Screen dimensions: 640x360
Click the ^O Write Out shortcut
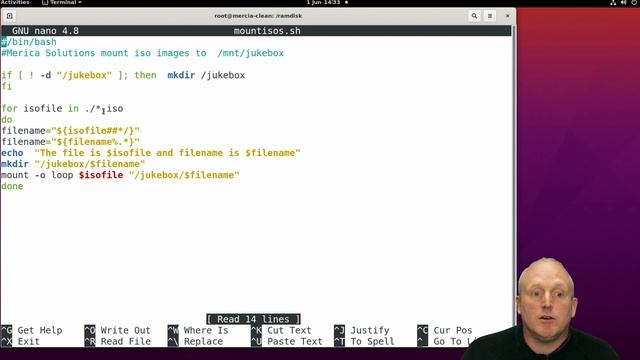118,330
